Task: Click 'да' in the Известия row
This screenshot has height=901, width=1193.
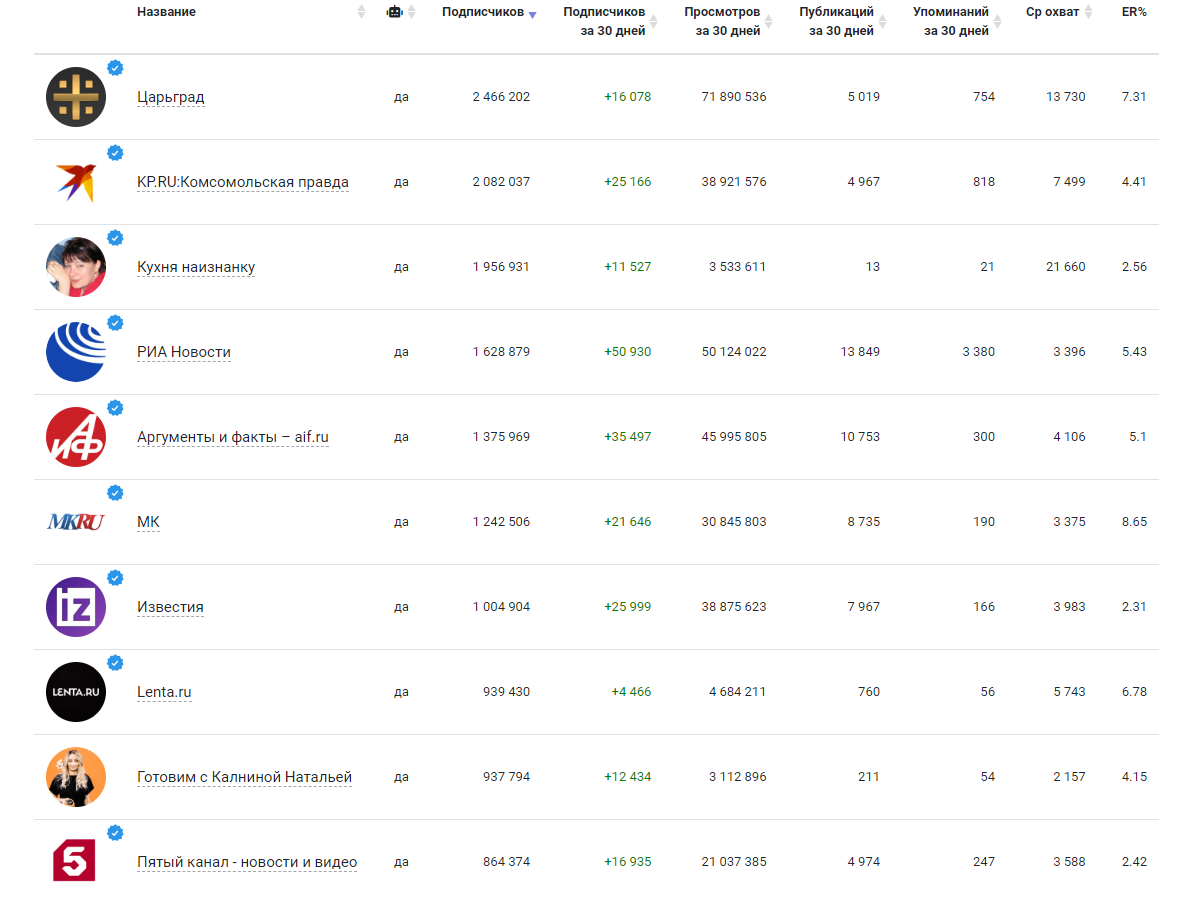Action: 401,607
